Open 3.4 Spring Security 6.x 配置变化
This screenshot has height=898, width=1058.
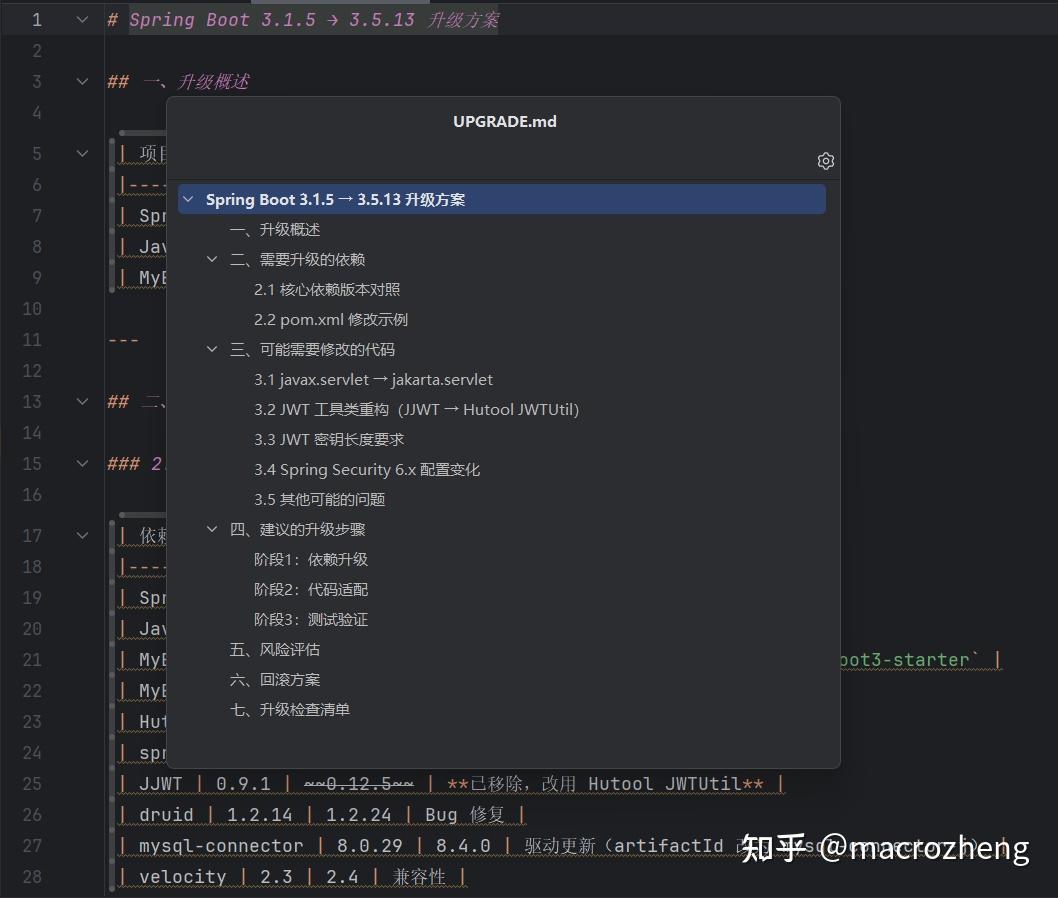click(366, 470)
